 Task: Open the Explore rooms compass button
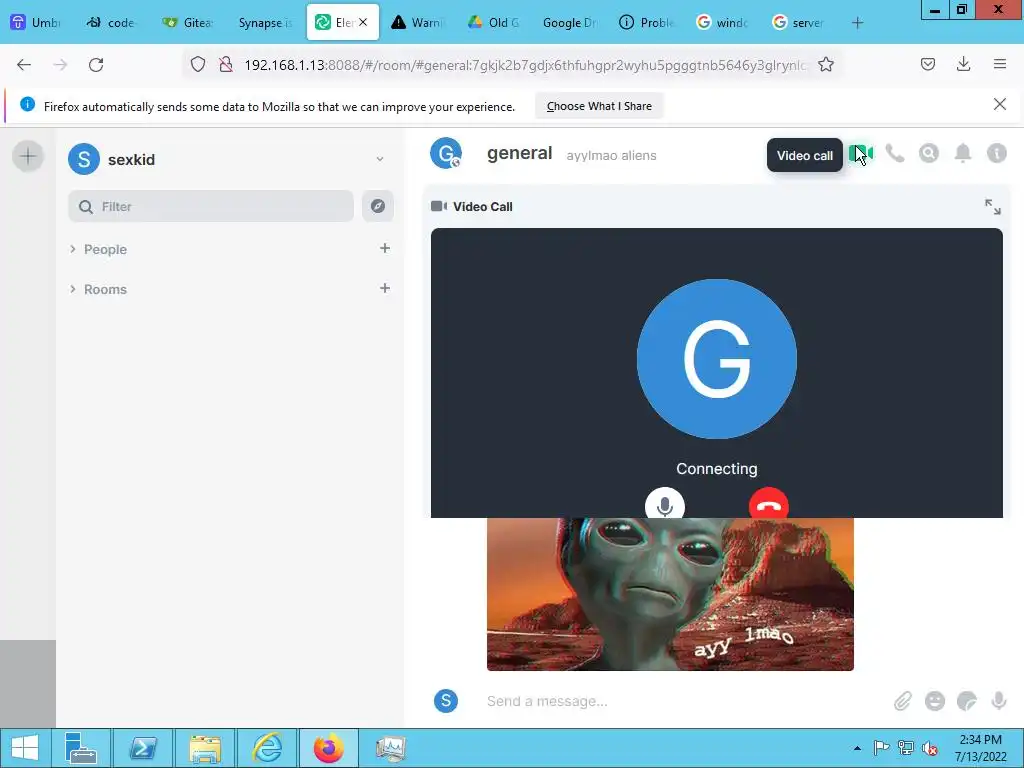pyautogui.click(x=377, y=206)
